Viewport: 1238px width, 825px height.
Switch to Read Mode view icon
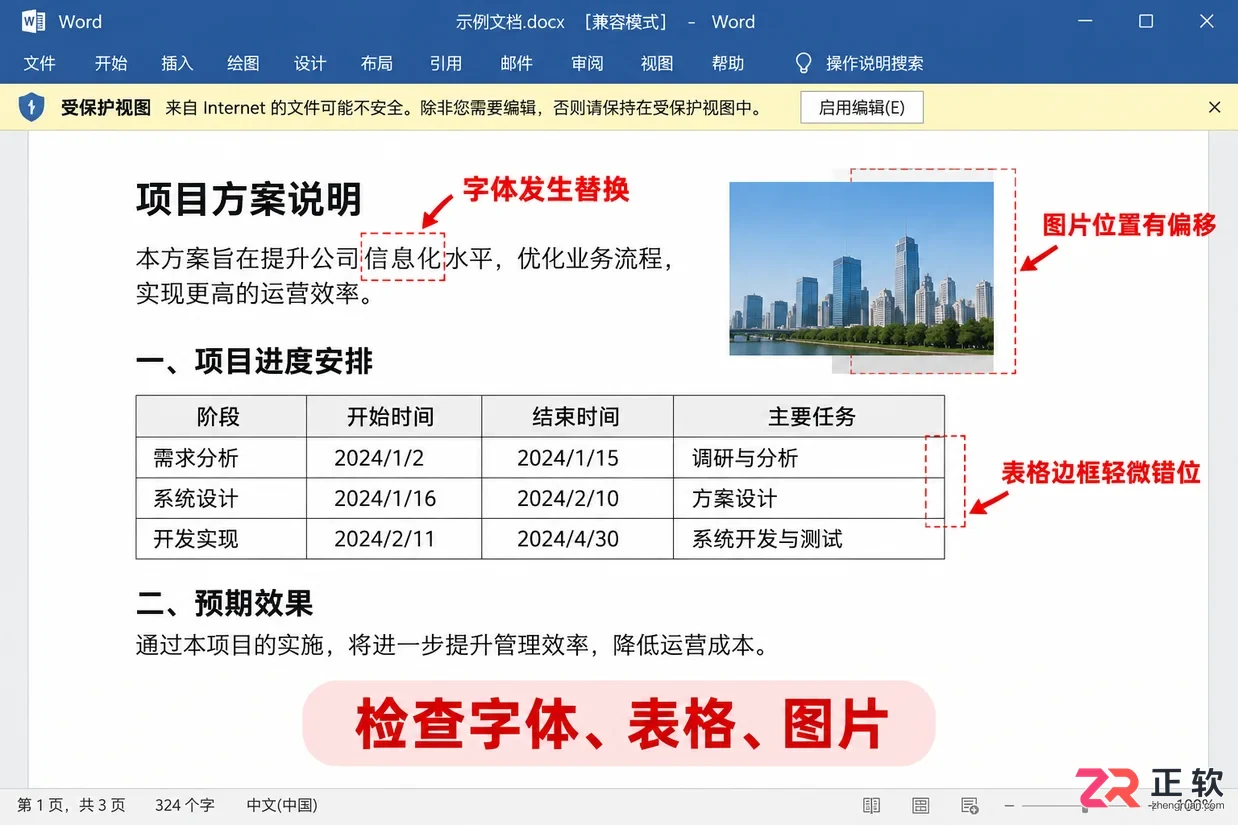[x=871, y=805]
